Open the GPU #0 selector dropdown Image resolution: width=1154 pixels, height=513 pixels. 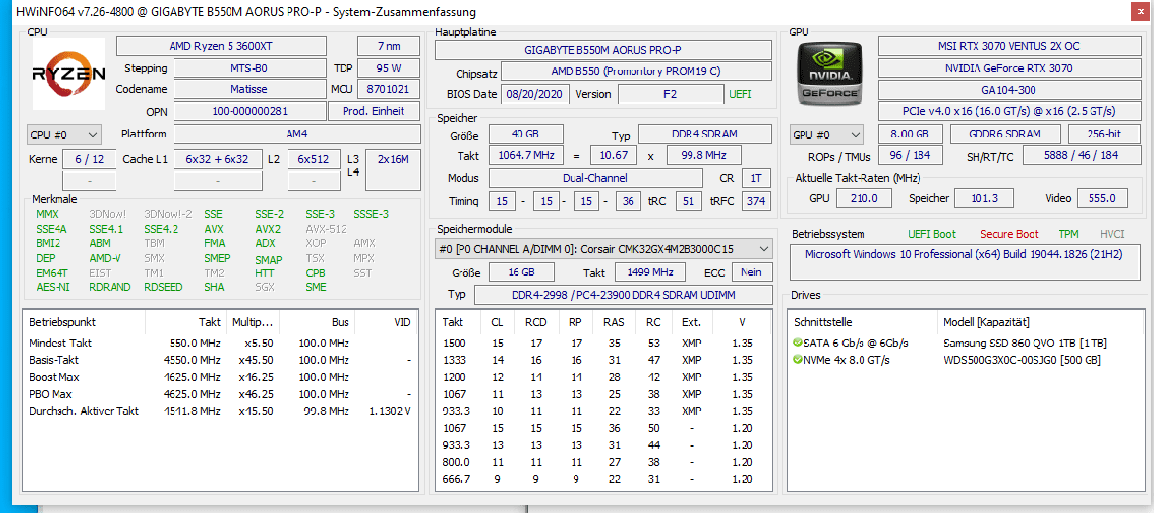tap(826, 135)
